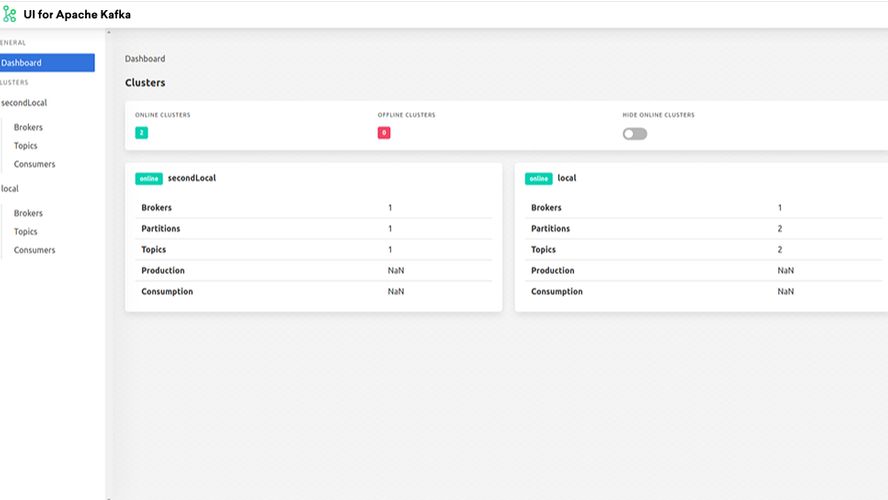Open Topics under local cluster

(25, 232)
